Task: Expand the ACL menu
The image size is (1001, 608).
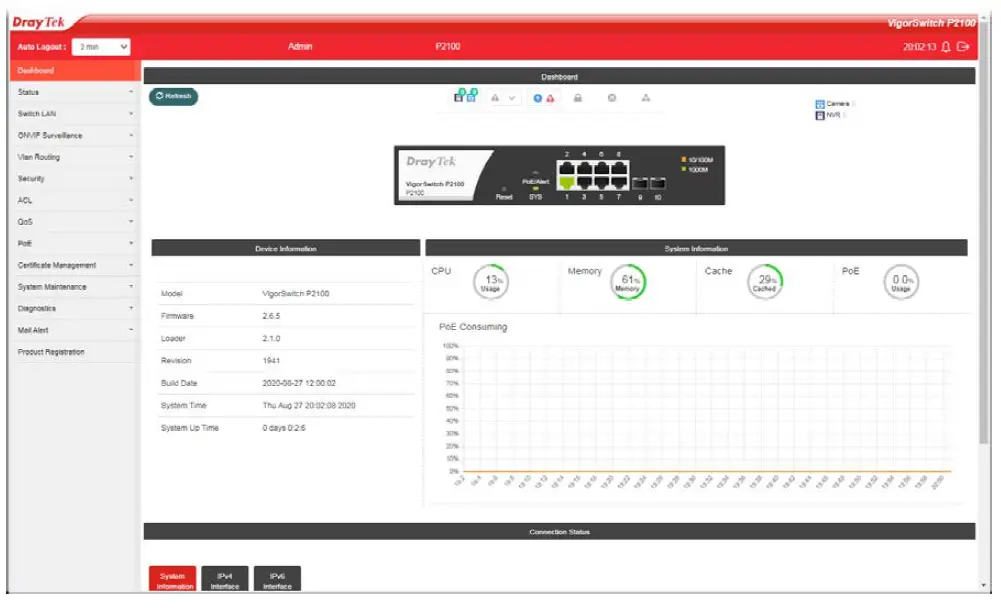Action: tap(75, 201)
